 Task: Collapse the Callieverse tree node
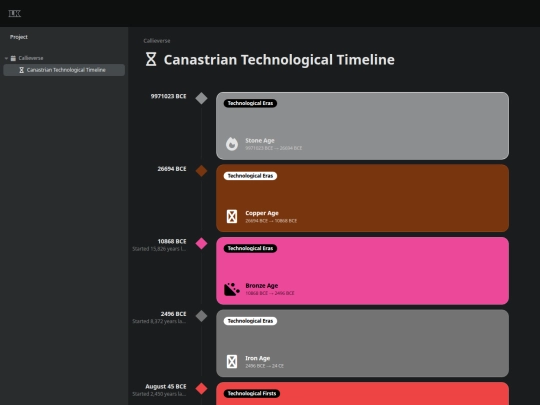[x=6, y=58]
